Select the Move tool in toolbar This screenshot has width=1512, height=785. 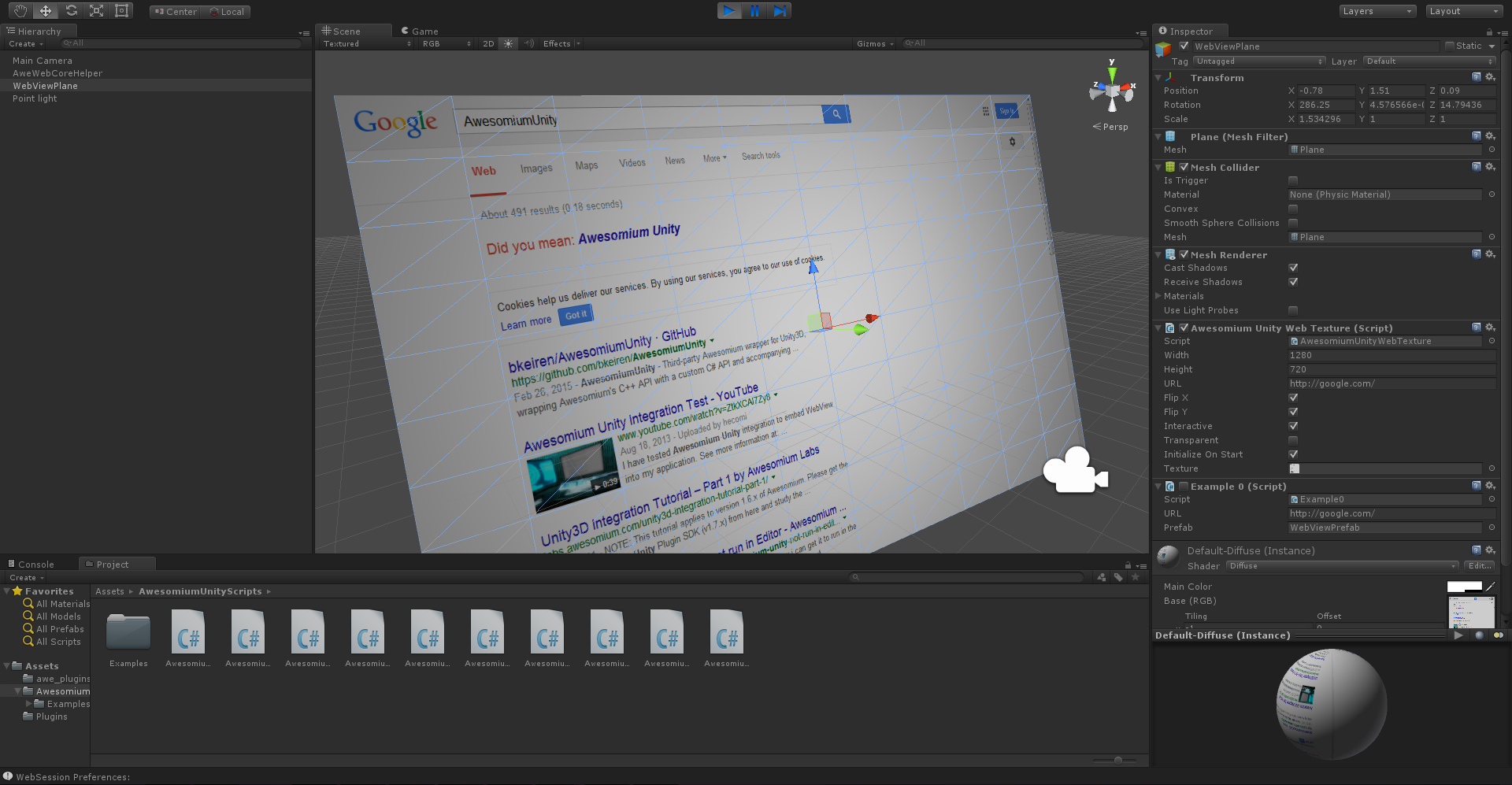pyautogui.click(x=46, y=11)
